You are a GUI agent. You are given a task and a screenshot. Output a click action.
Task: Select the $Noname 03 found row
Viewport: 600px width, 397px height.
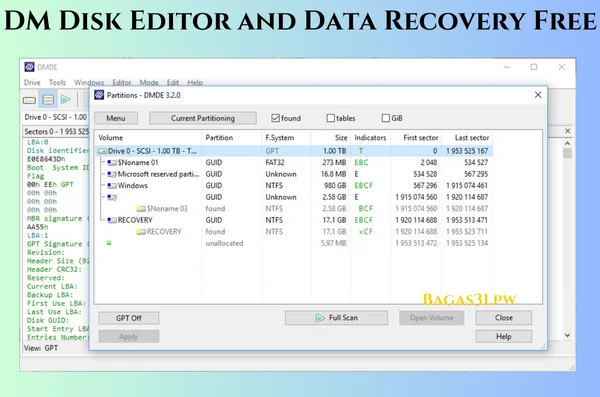294,209
